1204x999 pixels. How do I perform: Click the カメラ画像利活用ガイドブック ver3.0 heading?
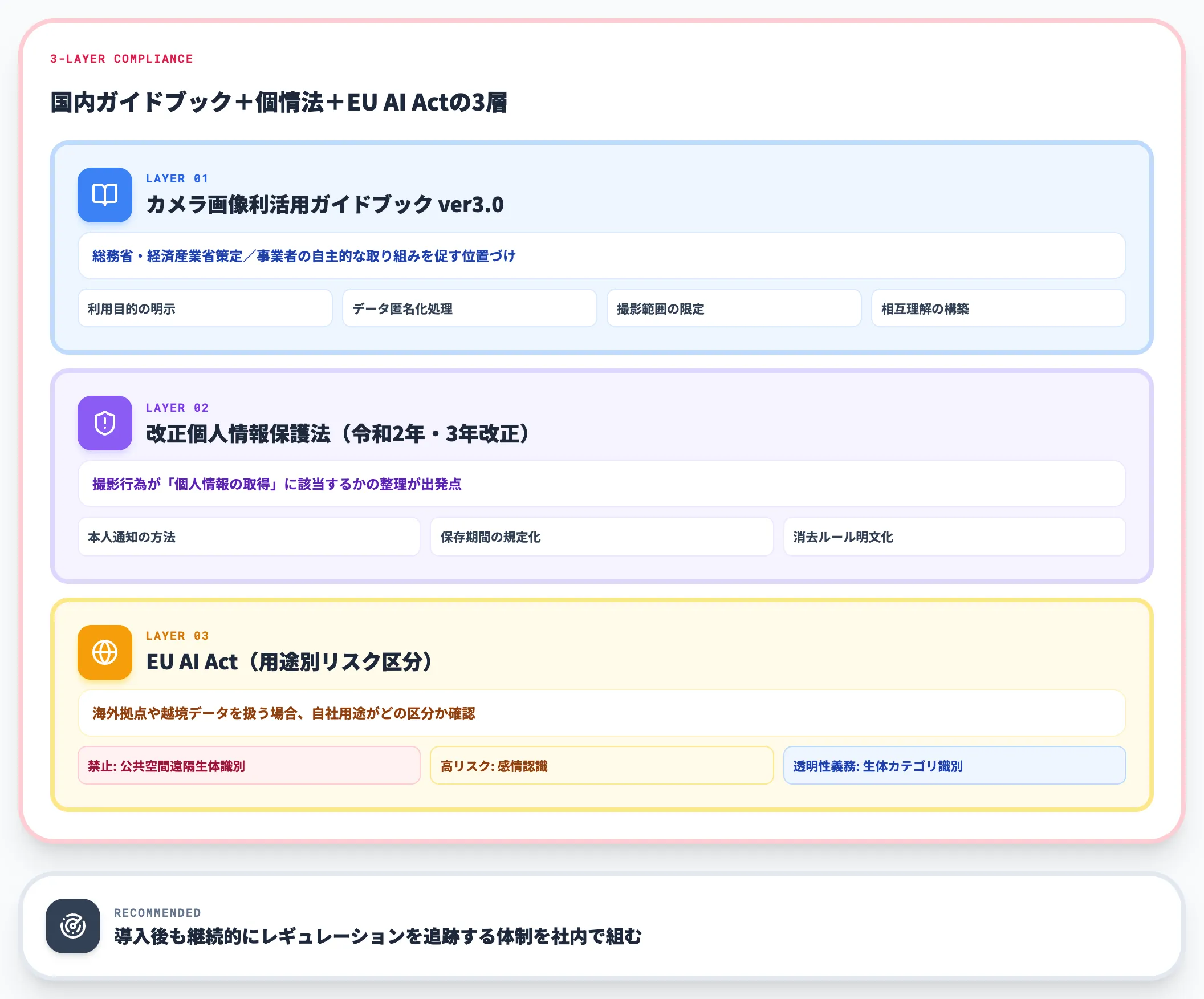click(324, 205)
